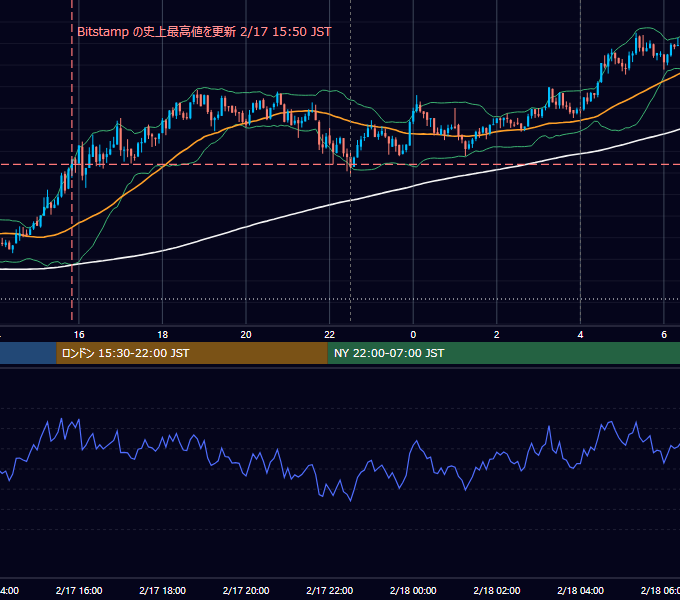680x600 pixels.
Task: Click the 20 hour label on upper axis
Action: [246, 335]
